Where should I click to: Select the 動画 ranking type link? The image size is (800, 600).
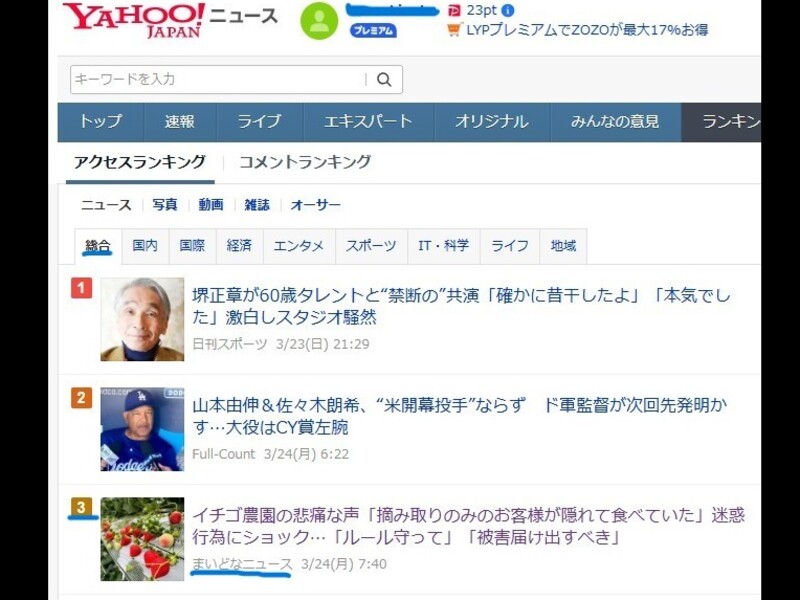[x=211, y=205]
